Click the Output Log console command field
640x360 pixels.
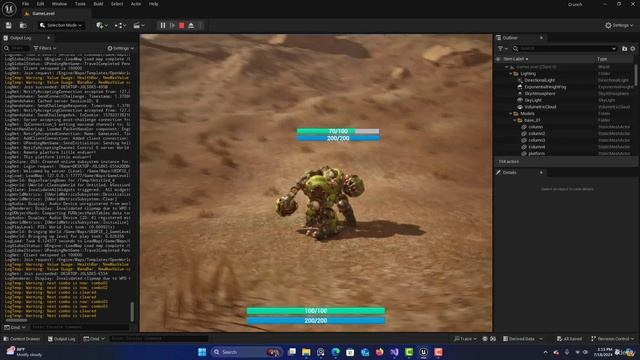(x=80, y=327)
